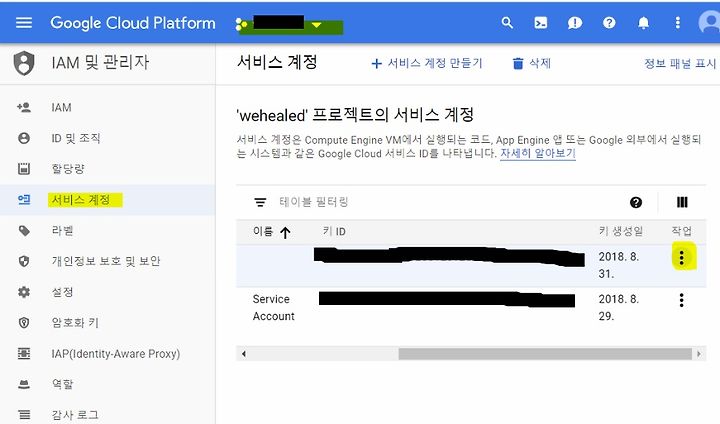Click the person circle icon beside ID 및 조직

point(24,138)
